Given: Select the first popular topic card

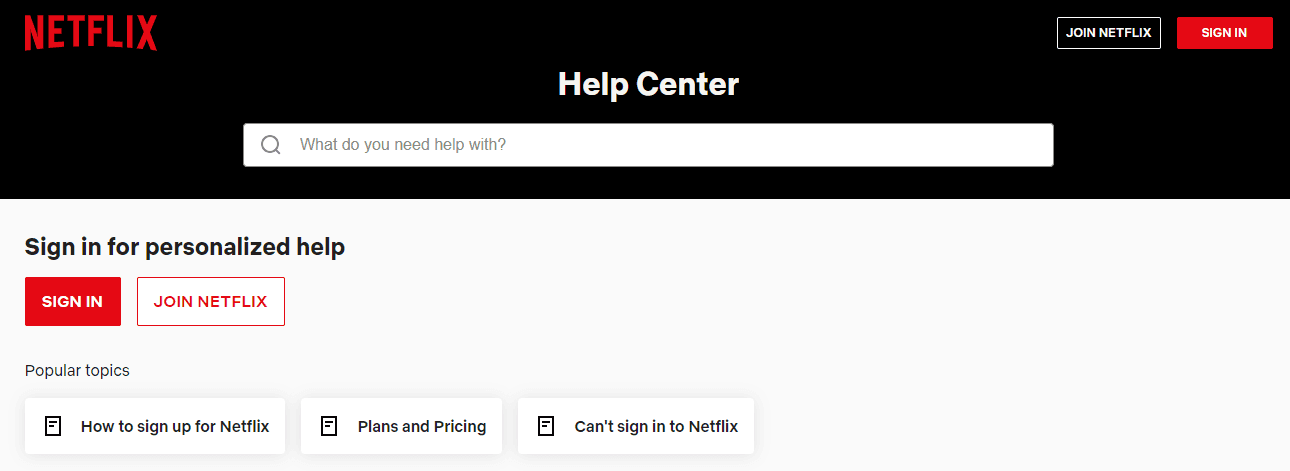Looking at the screenshot, I should coord(155,426).
